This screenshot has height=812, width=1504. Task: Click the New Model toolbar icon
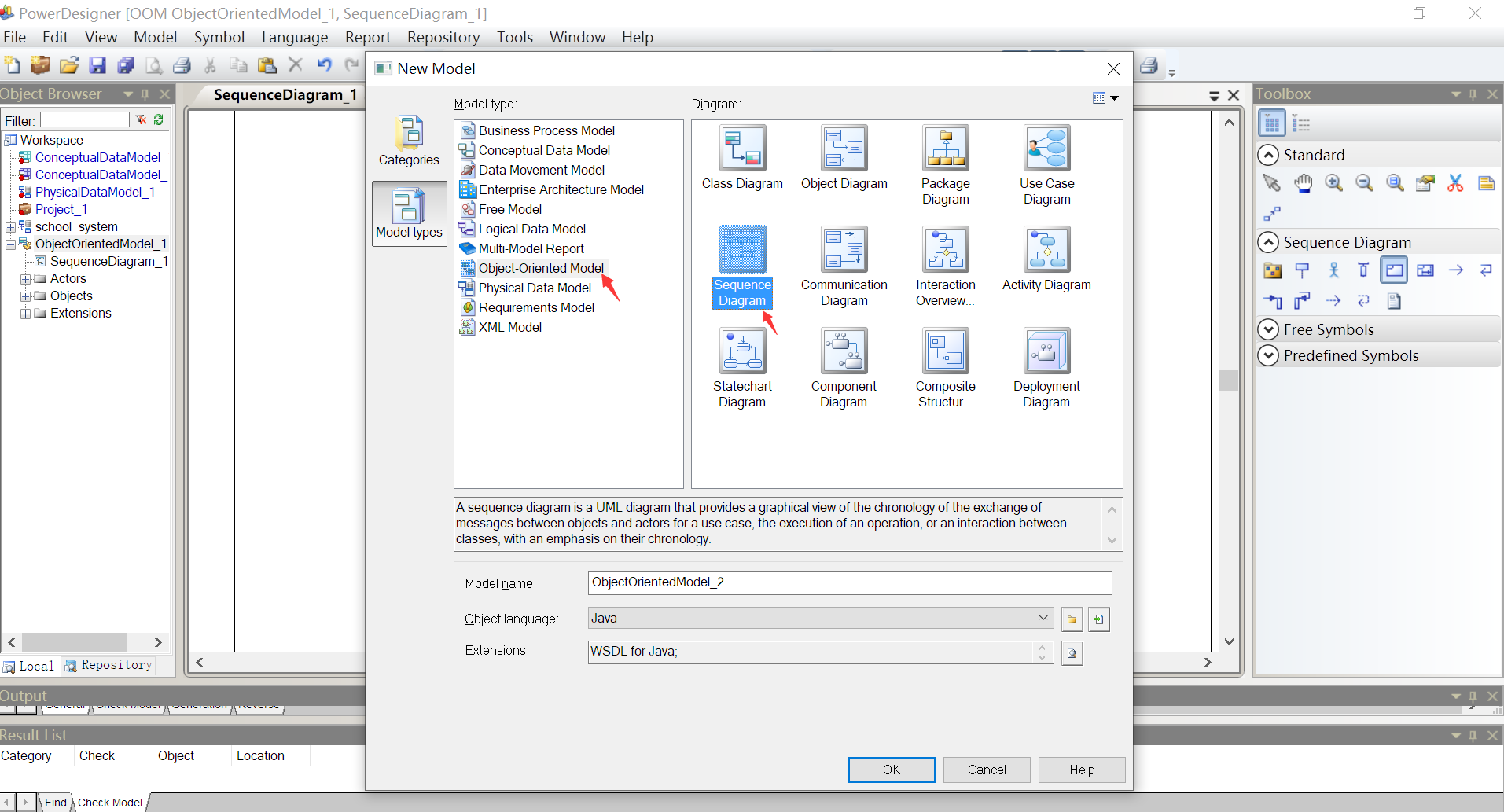tap(13, 65)
